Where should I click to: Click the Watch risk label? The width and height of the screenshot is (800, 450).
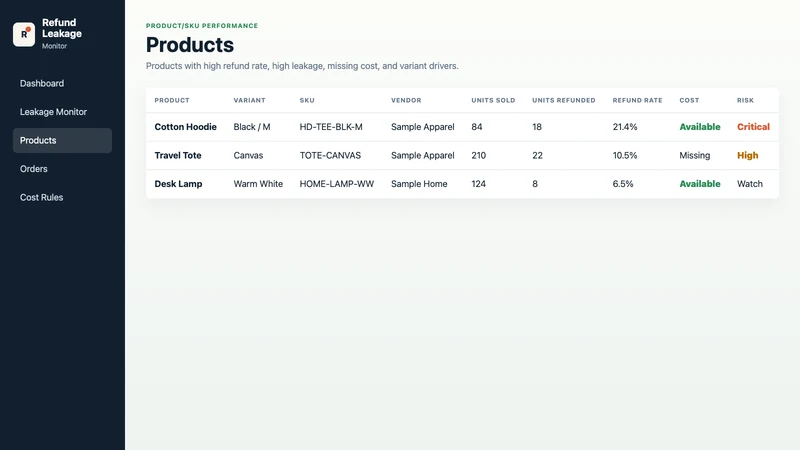pyautogui.click(x=750, y=184)
